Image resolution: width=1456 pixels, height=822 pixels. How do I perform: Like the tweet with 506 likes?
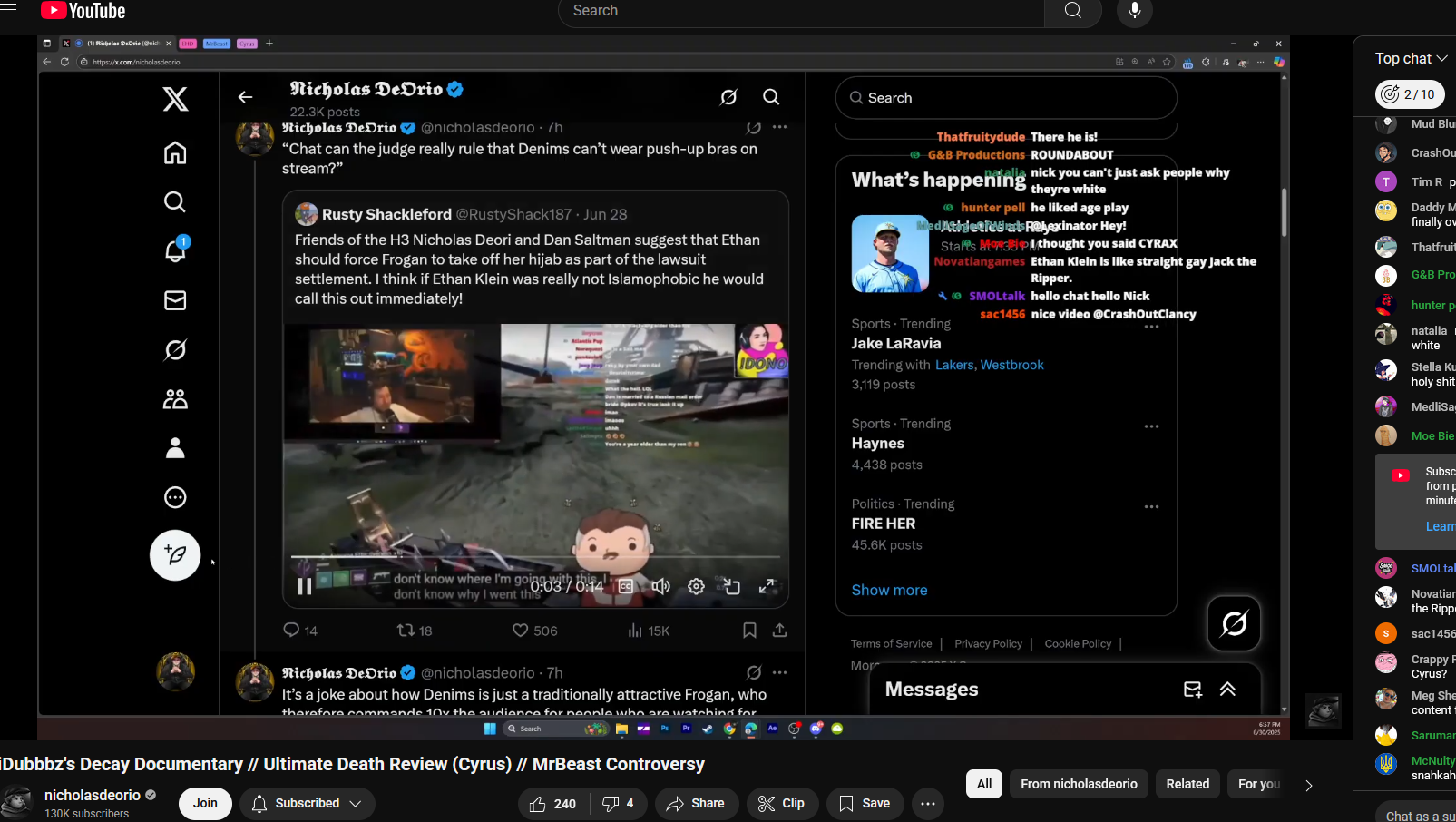(534, 631)
